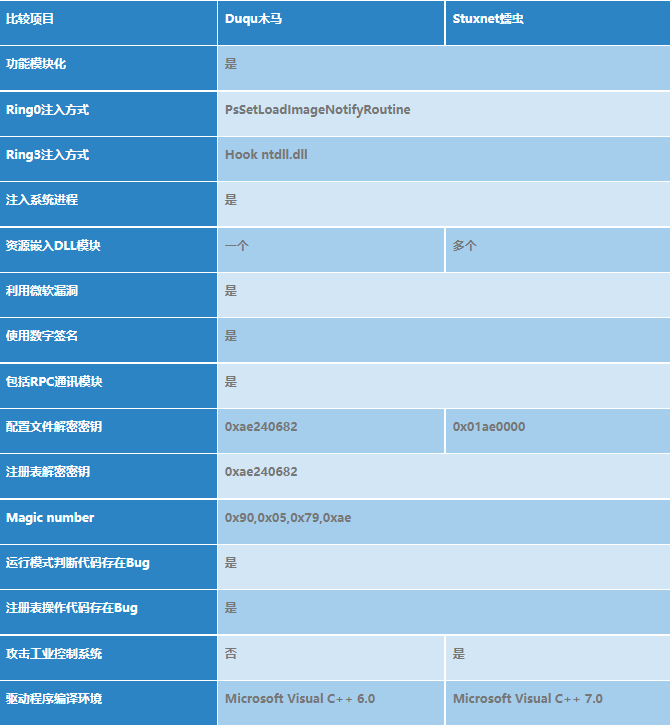Click '是' in the 包括RPC通讯模块 row
670x726 pixels.
click(x=231, y=382)
